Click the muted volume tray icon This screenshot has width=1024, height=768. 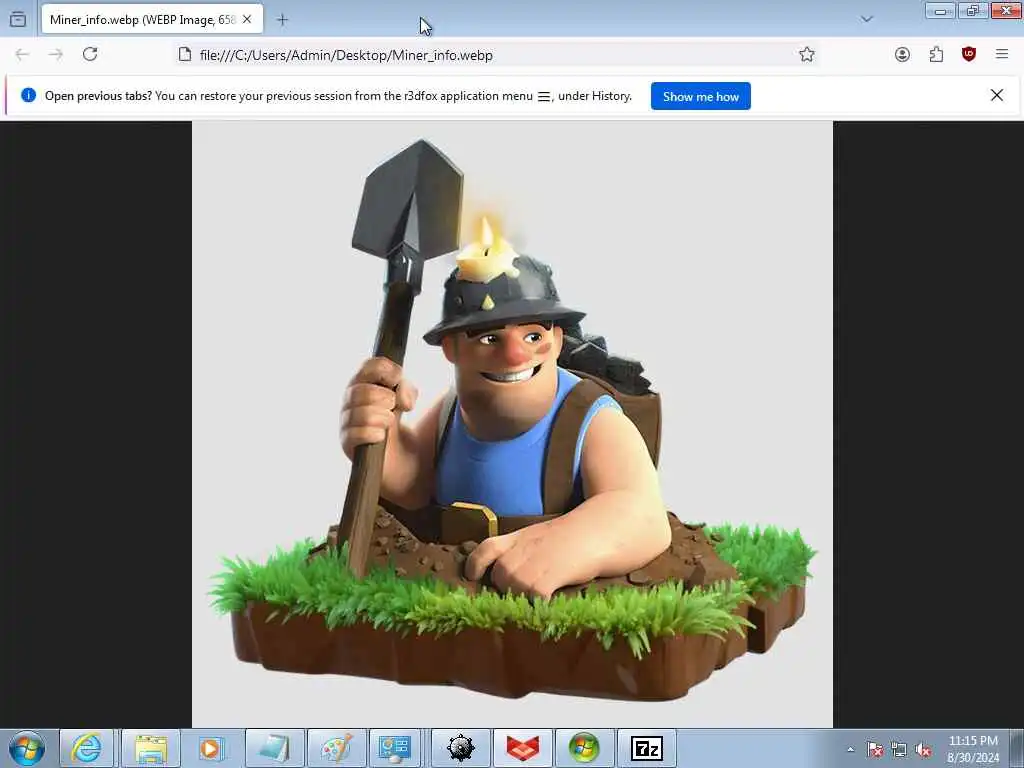[x=923, y=750]
